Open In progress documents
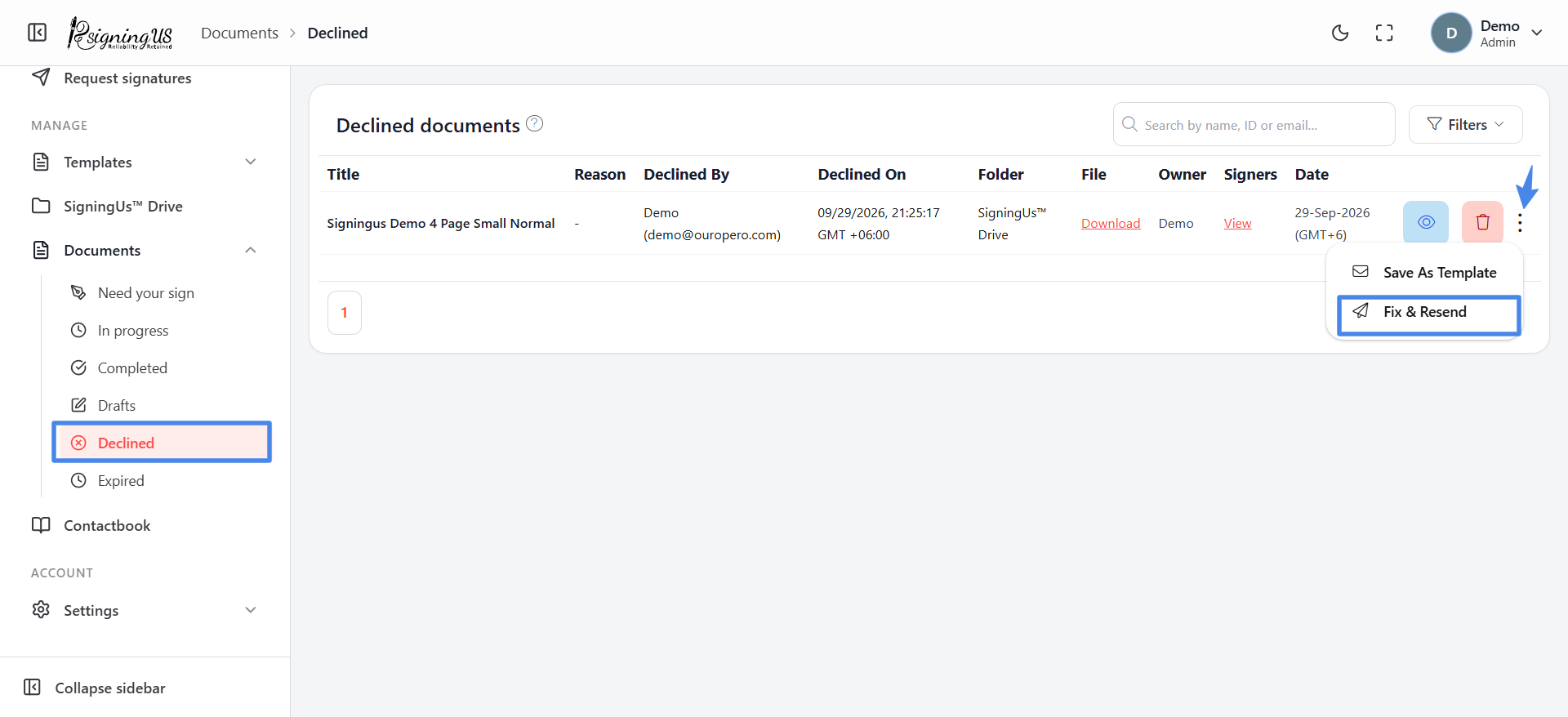The width and height of the screenshot is (1568, 717). pos(133,331)
